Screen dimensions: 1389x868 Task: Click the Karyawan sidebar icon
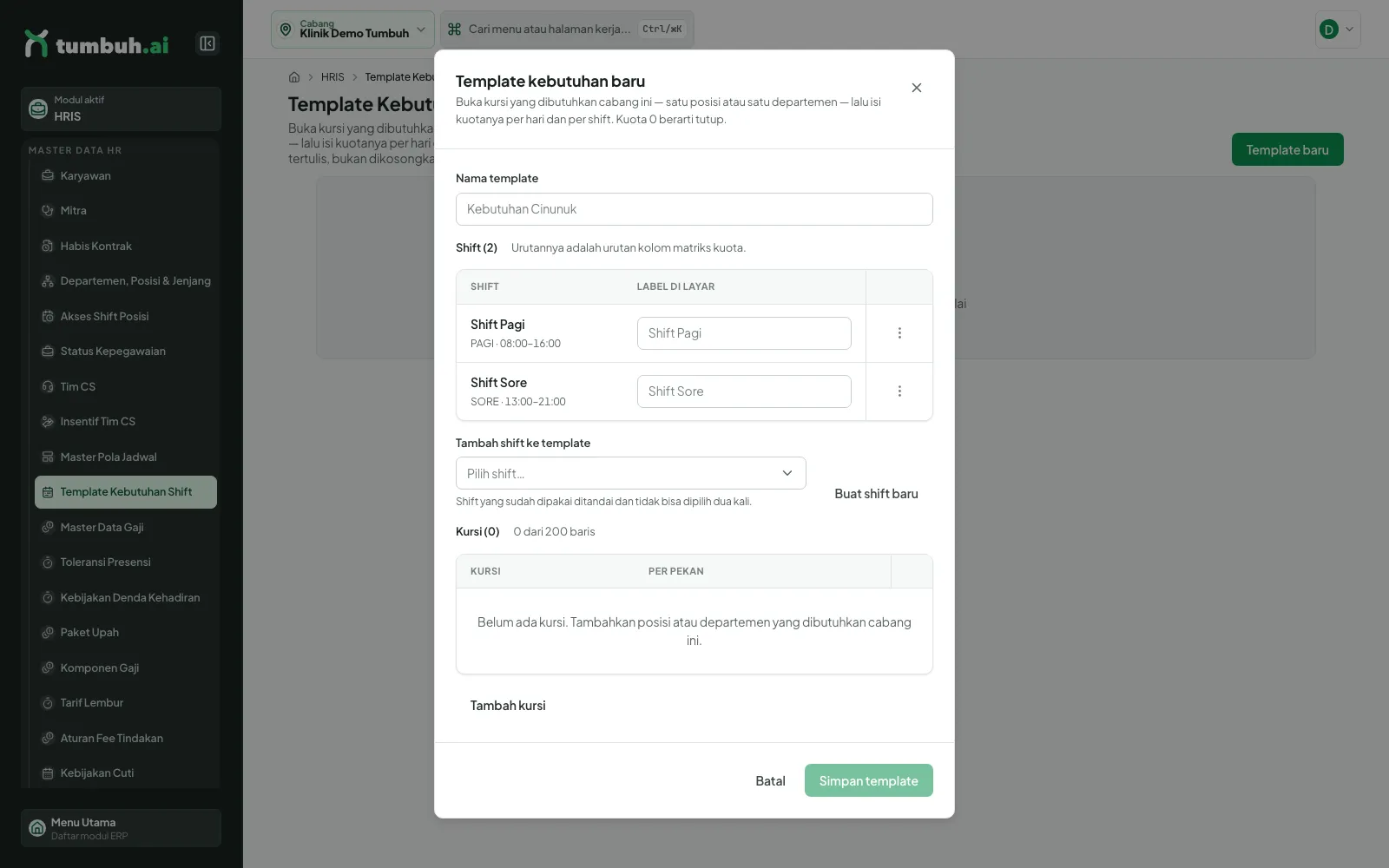point(48,175)
